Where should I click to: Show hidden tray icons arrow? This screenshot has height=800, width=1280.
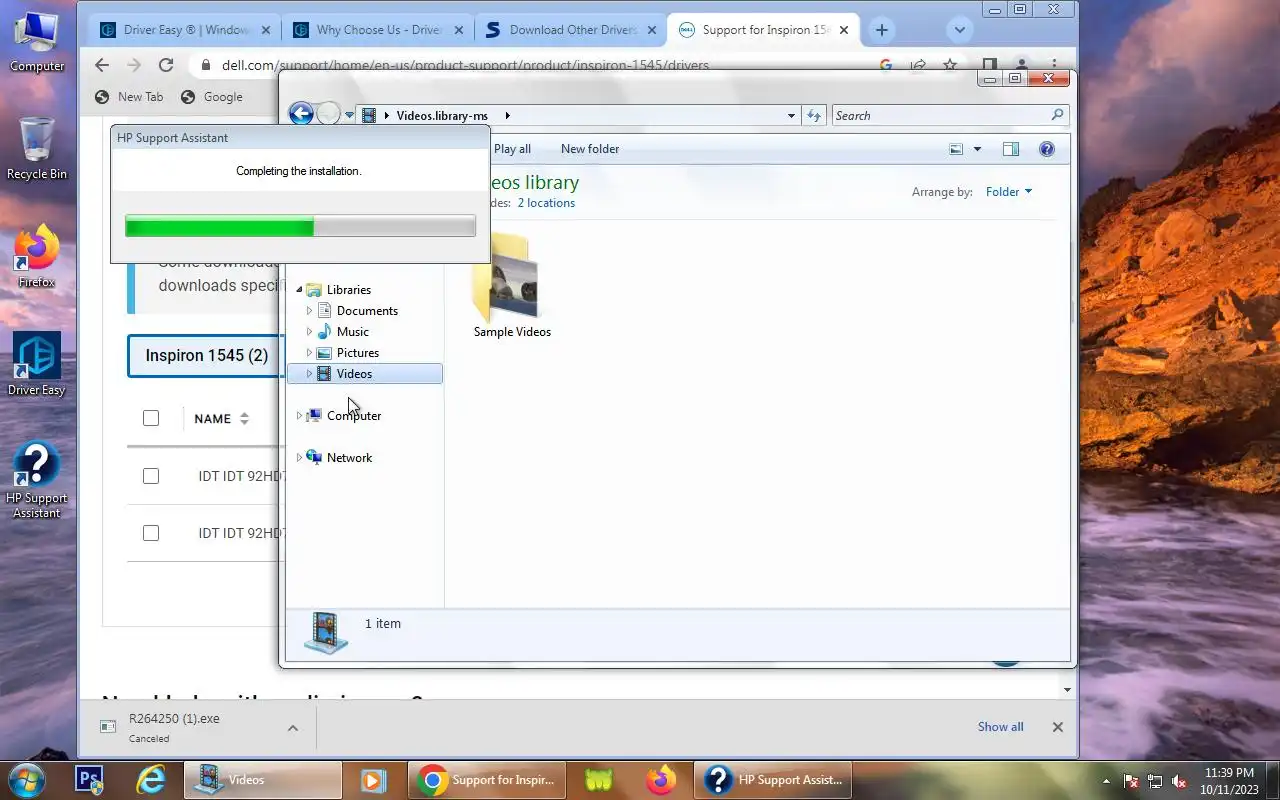1106,781
